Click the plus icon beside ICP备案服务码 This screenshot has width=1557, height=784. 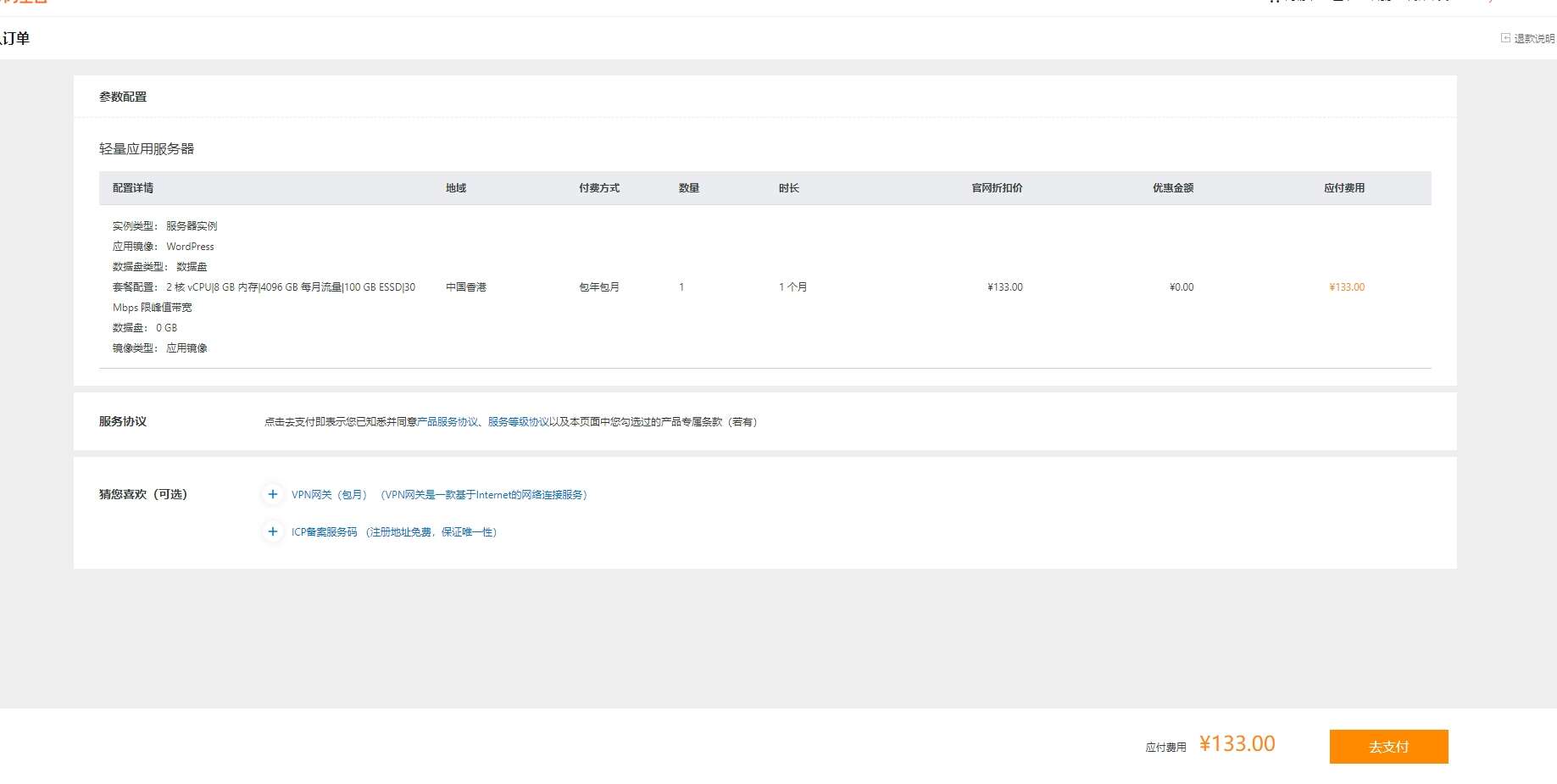[272, 531]
